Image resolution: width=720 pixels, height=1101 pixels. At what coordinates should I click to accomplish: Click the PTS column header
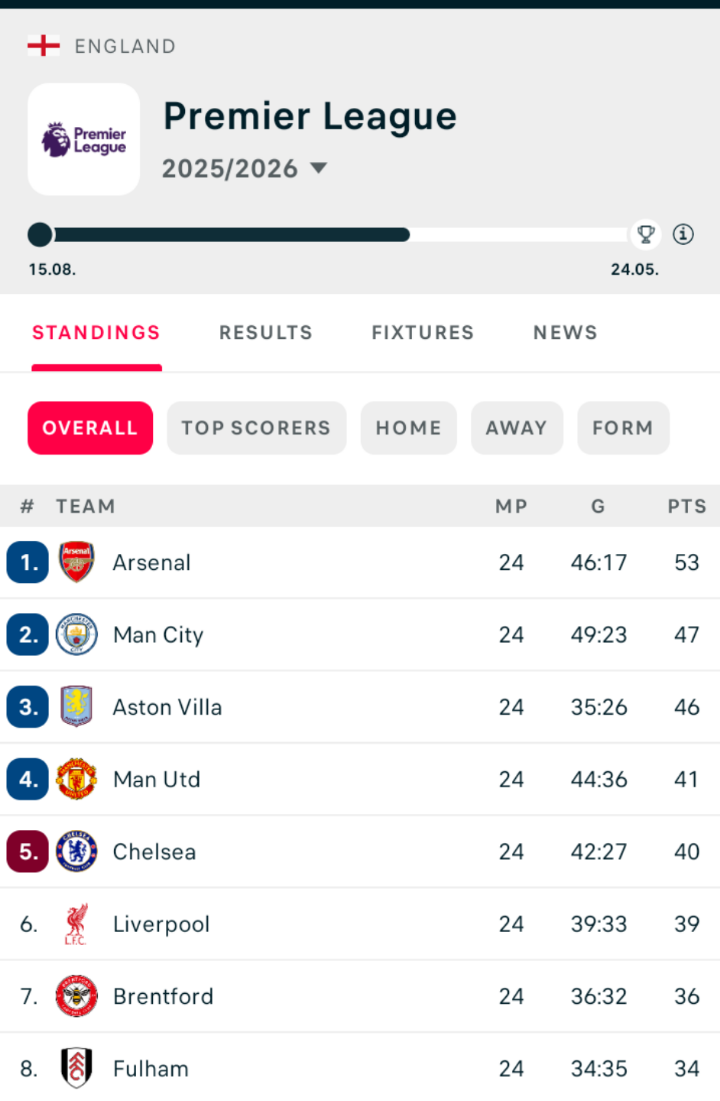click(687, 506)
